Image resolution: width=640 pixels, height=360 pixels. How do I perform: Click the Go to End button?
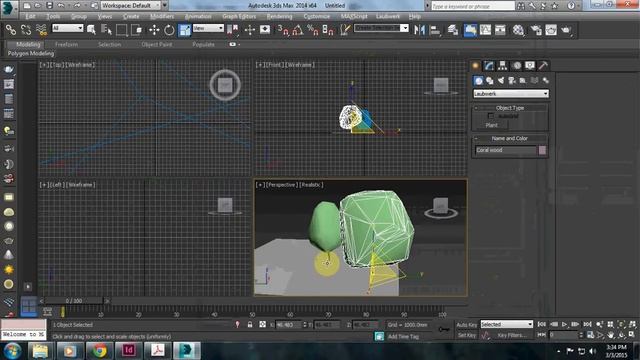point(587,324)
